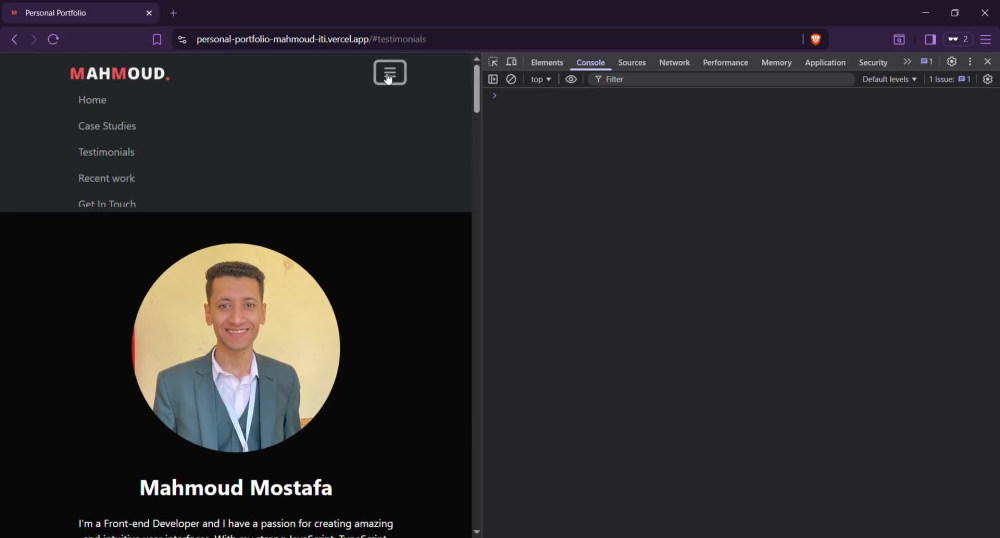Open Brave Shields lion icon
The height and width of the screenshot is (538, 1000).
coord(816,40)
